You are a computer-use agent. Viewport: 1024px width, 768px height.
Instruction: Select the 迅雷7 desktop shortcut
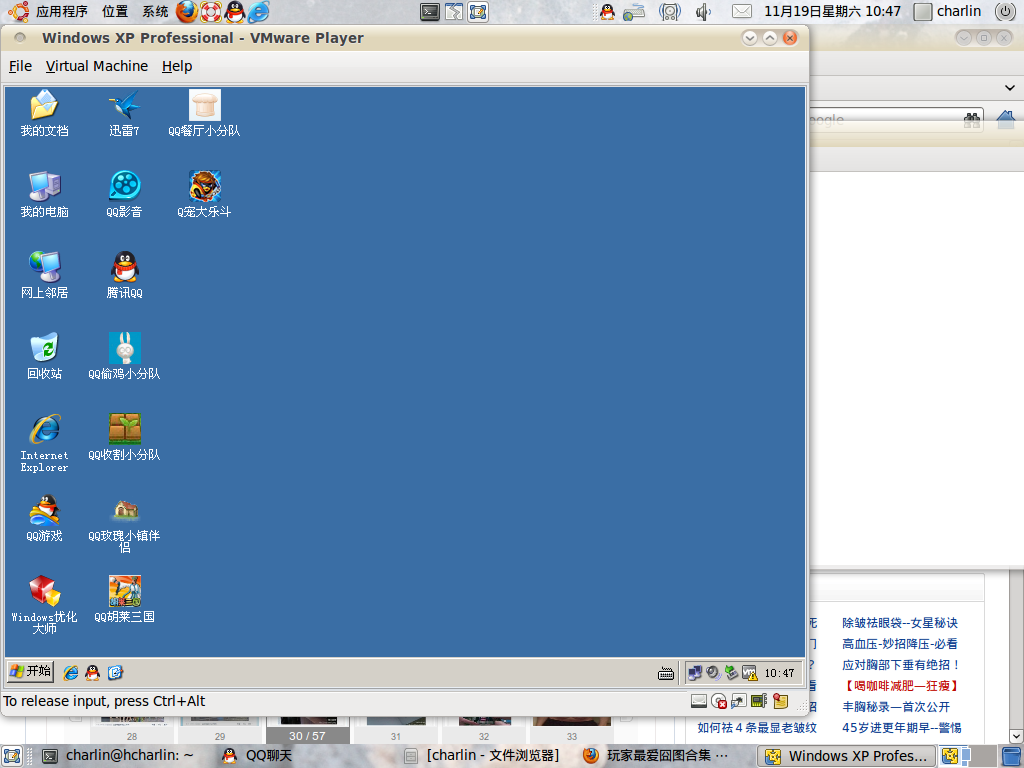pyautogui.click(x=124, y=113)
